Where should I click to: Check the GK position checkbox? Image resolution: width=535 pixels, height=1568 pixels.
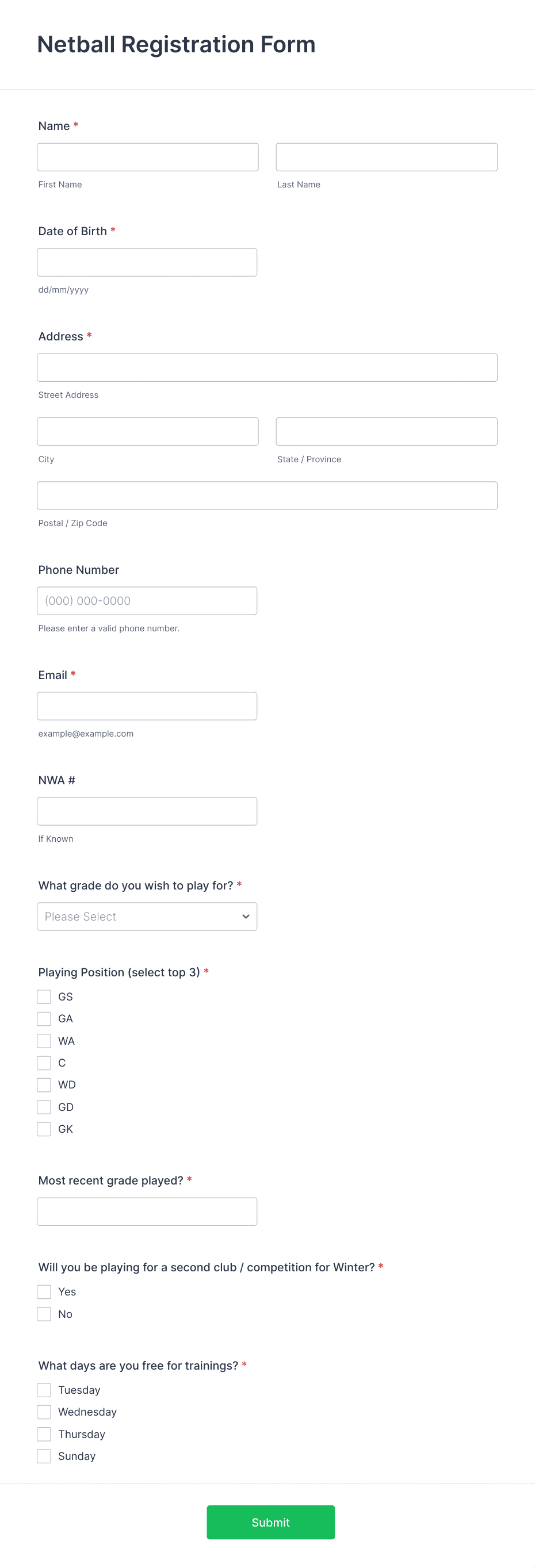click(x=43, y=1129)
